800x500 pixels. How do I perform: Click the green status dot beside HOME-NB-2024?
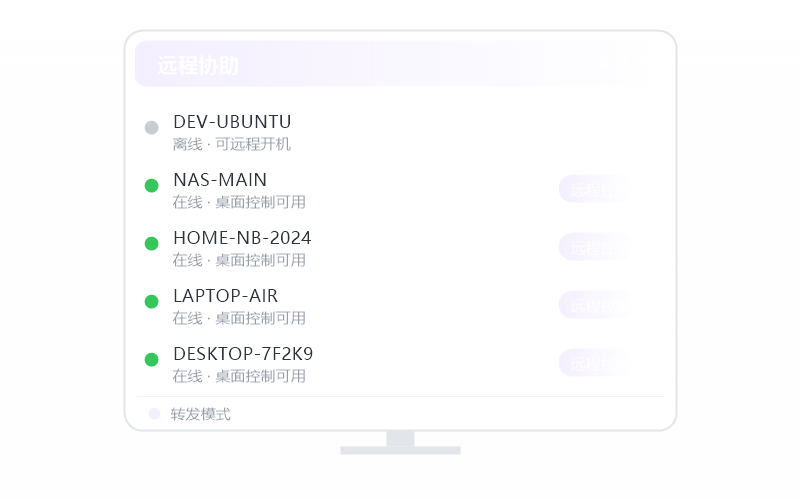click(x=152, y=244)
